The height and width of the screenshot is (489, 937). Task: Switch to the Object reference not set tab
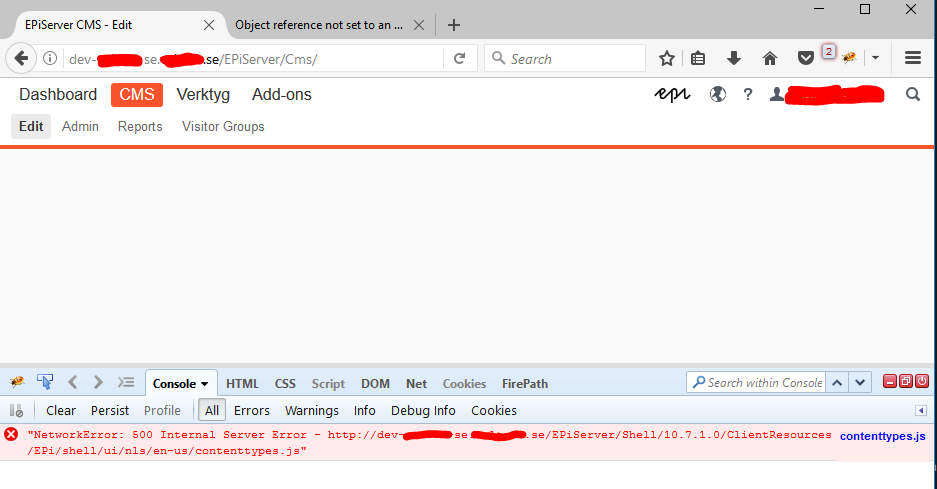click(319, 25)
